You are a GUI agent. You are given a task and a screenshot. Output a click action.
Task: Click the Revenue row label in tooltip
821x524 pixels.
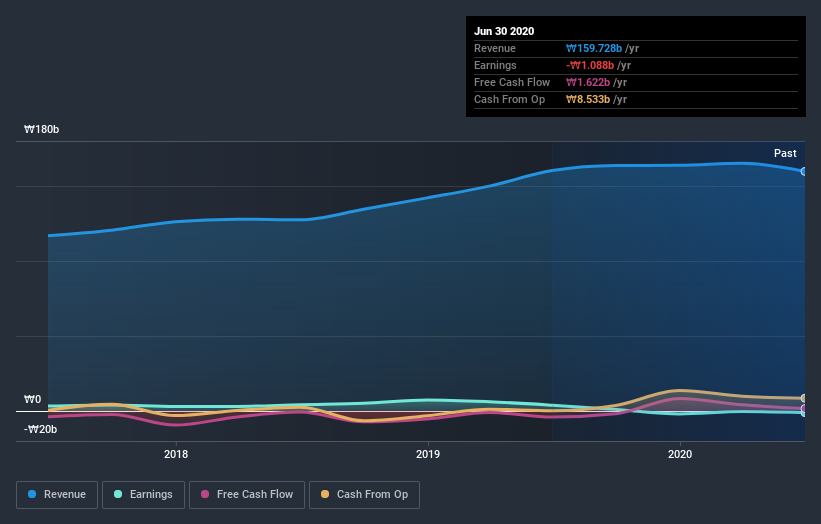pos(495,49)
